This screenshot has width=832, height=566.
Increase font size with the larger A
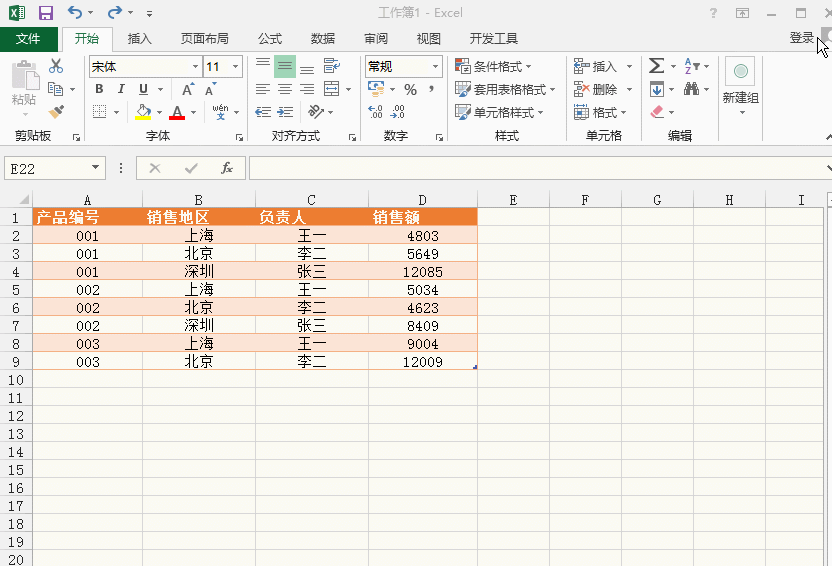click(187, 89)
